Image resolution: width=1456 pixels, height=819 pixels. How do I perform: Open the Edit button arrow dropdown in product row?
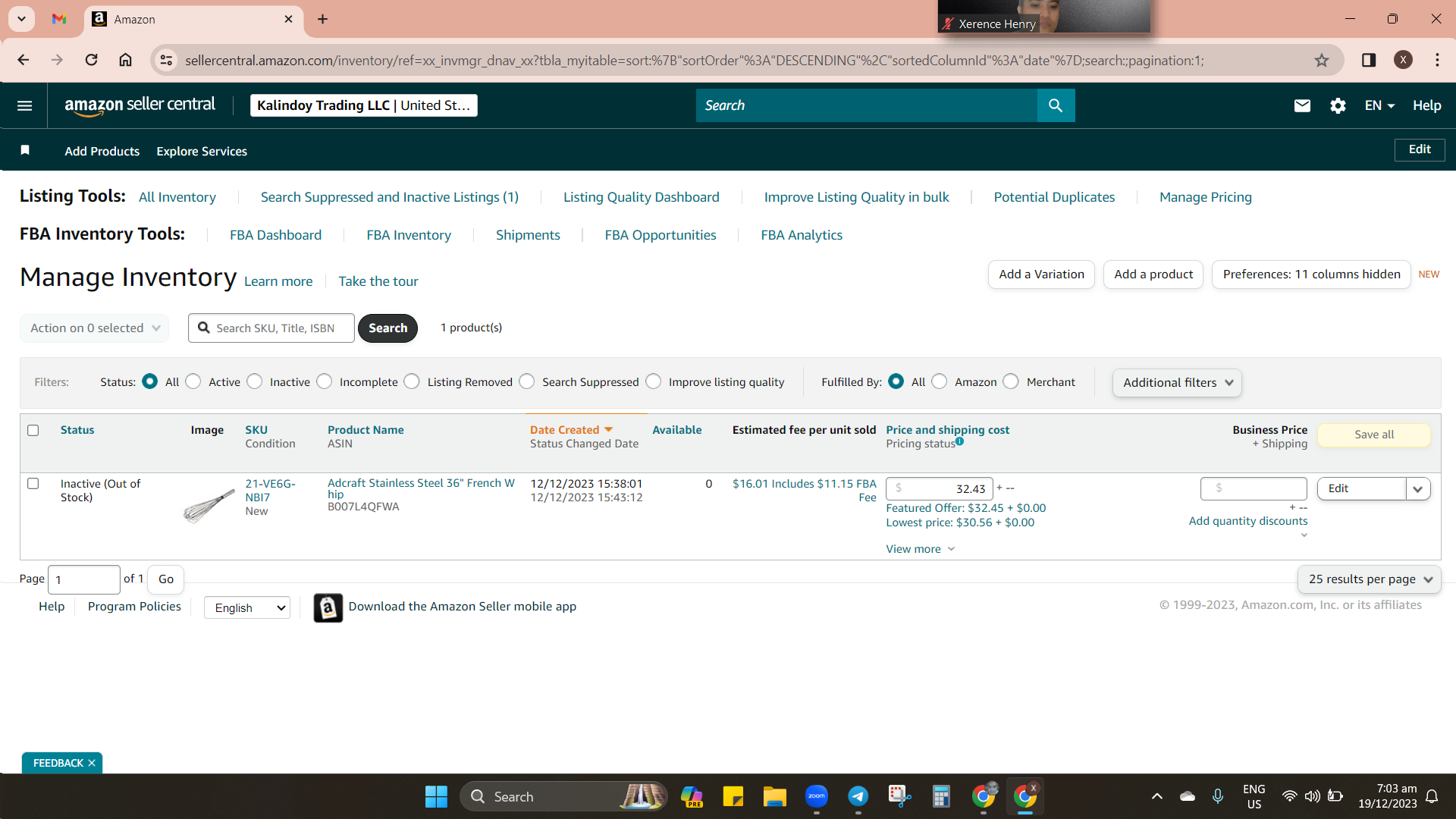tap(1418, 489)
